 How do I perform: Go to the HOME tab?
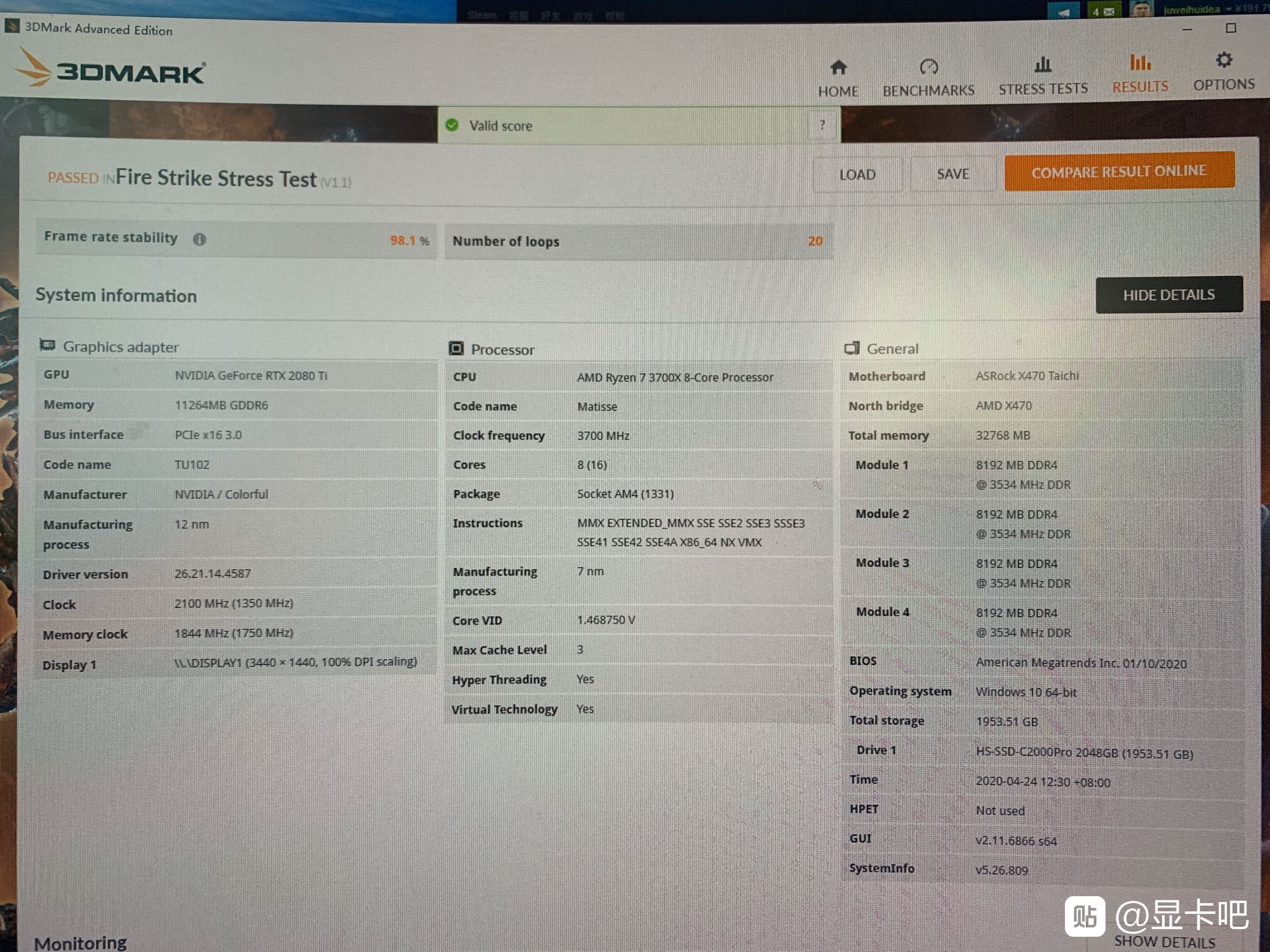point(838,79)
